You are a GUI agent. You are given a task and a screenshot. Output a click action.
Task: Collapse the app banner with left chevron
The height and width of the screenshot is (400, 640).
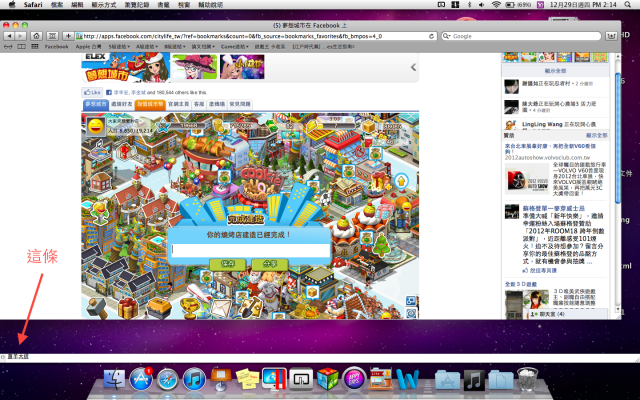(413, 67)
